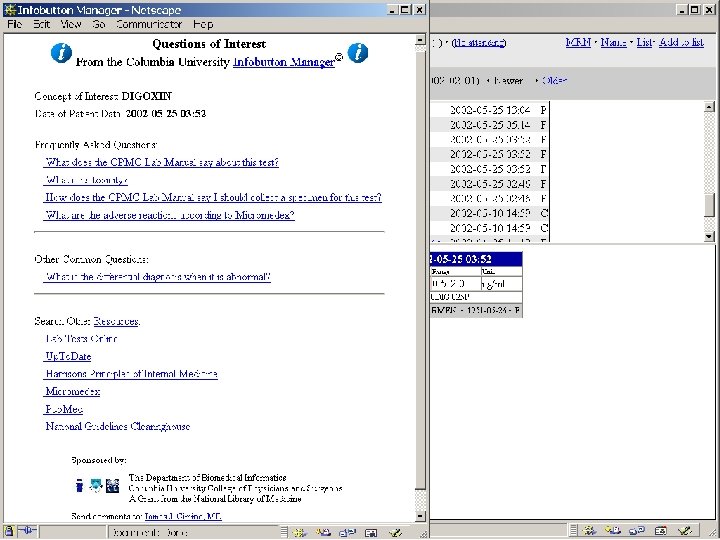Screen dimensions: 720x540
Task: Click results list scrollbar up arrow in right window
Action: tap(709, 107)
